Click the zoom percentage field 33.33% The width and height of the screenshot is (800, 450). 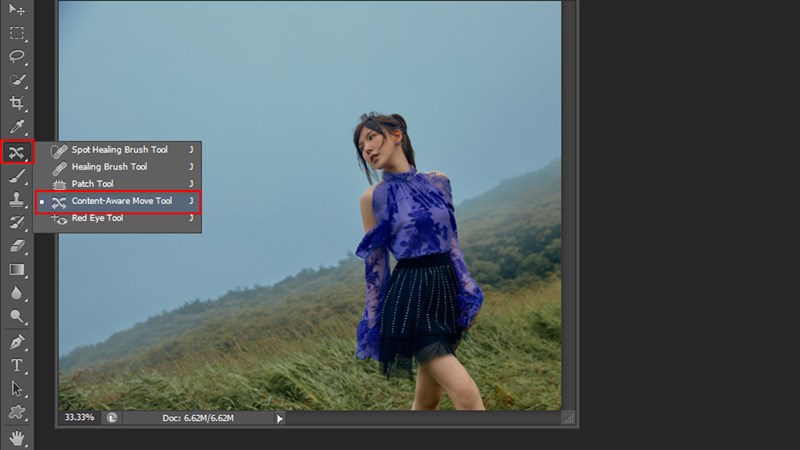pos(80,418)
